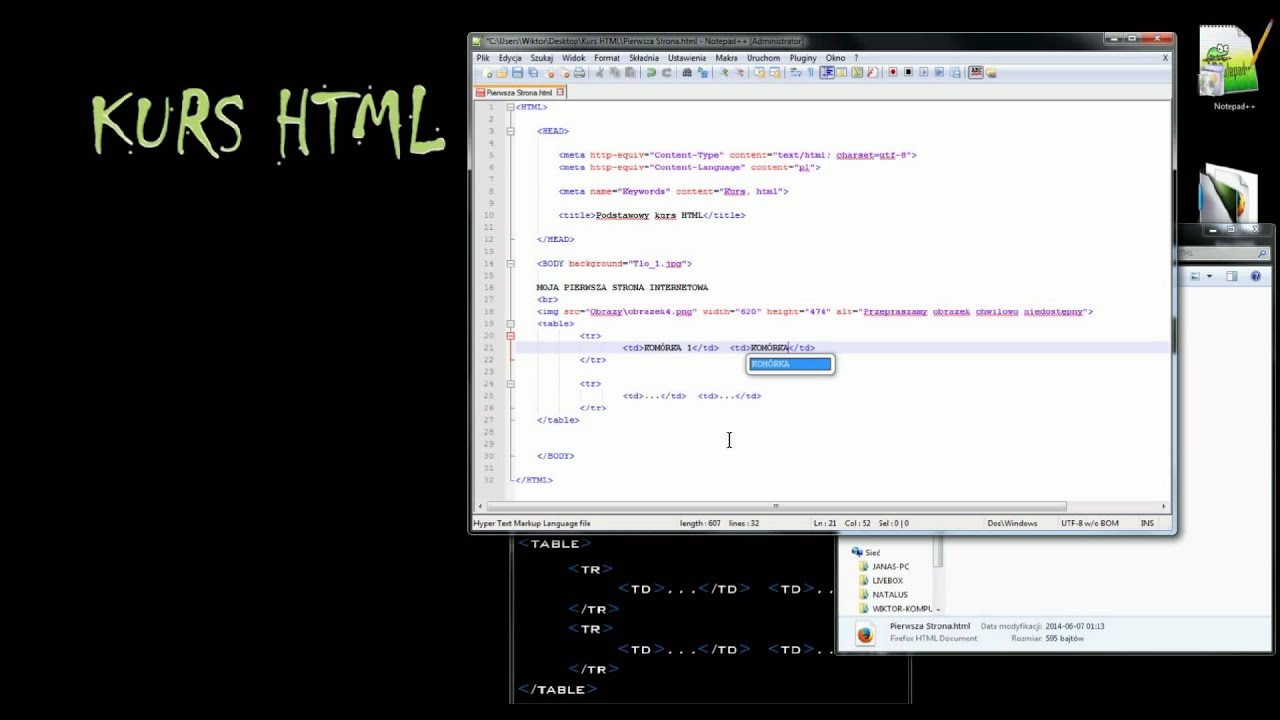Click the editor's right scroll arrow
Image resolution: width=1280 pixels, height=720 pixels.
(1164, 506)
